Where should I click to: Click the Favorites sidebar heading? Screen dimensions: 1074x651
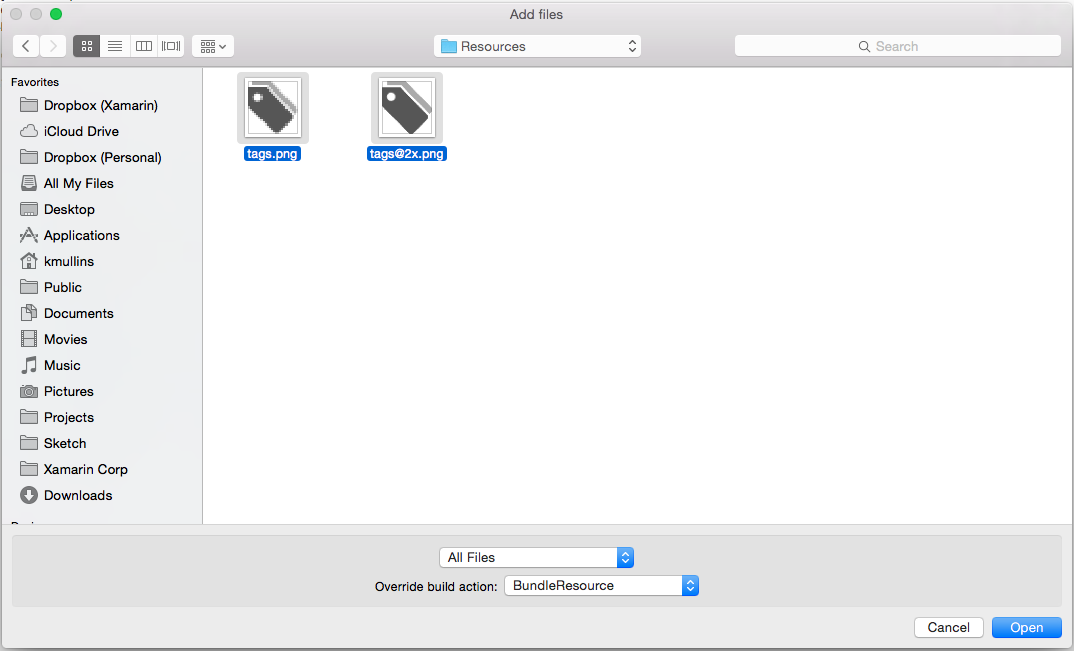click(35, 82)
